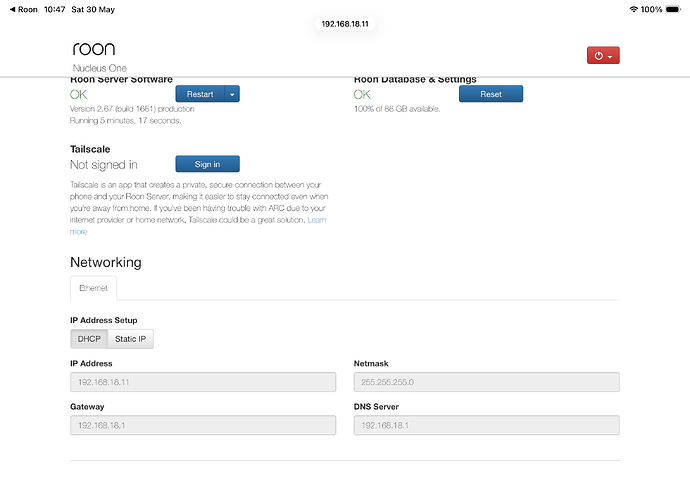Click the Netmask field 255.255.255.0
The height and width of the screenshot is (479, 690).
coord(486,382)
